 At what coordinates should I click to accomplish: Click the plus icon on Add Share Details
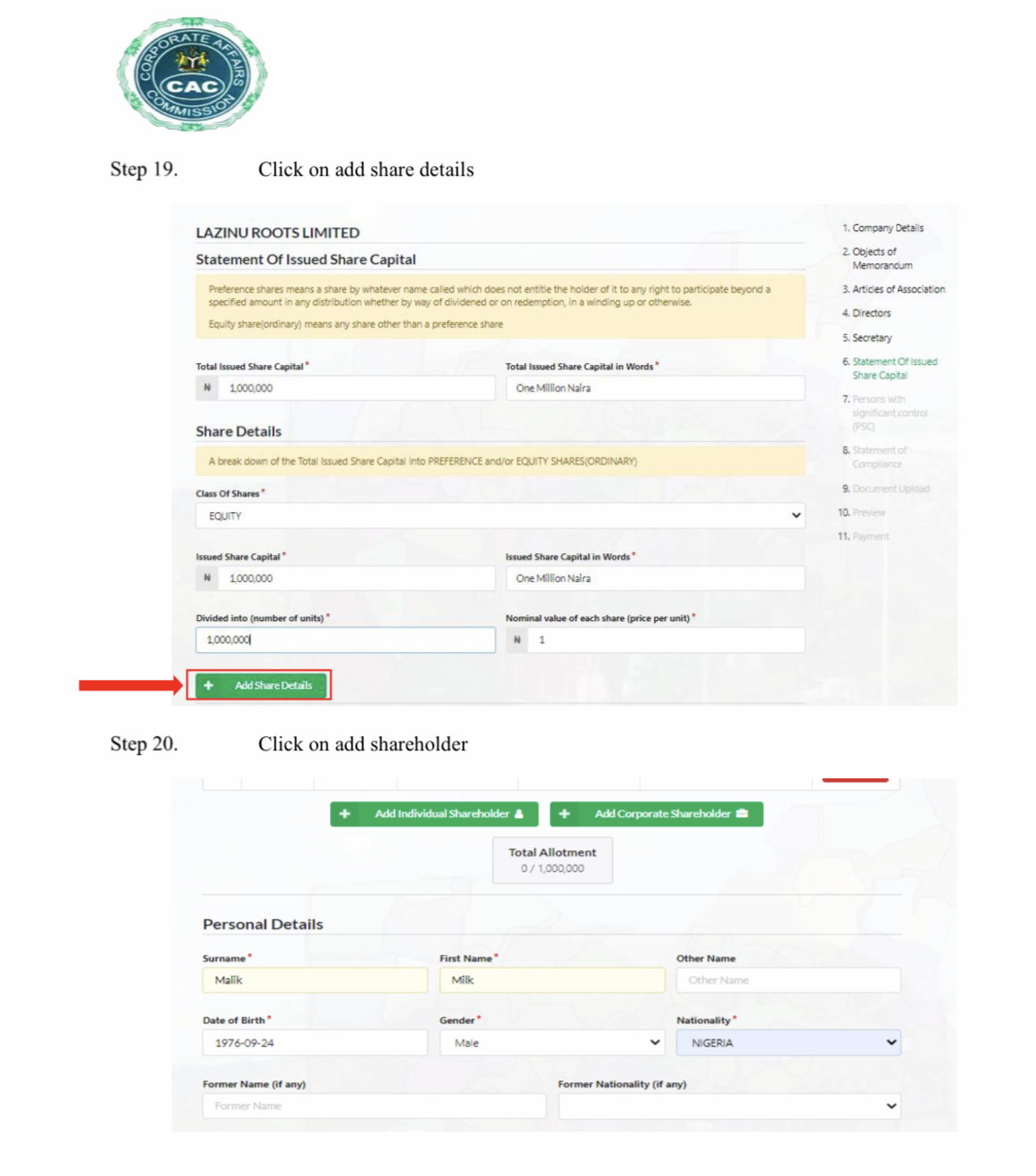pyautogui.click(x=209, y=685)
